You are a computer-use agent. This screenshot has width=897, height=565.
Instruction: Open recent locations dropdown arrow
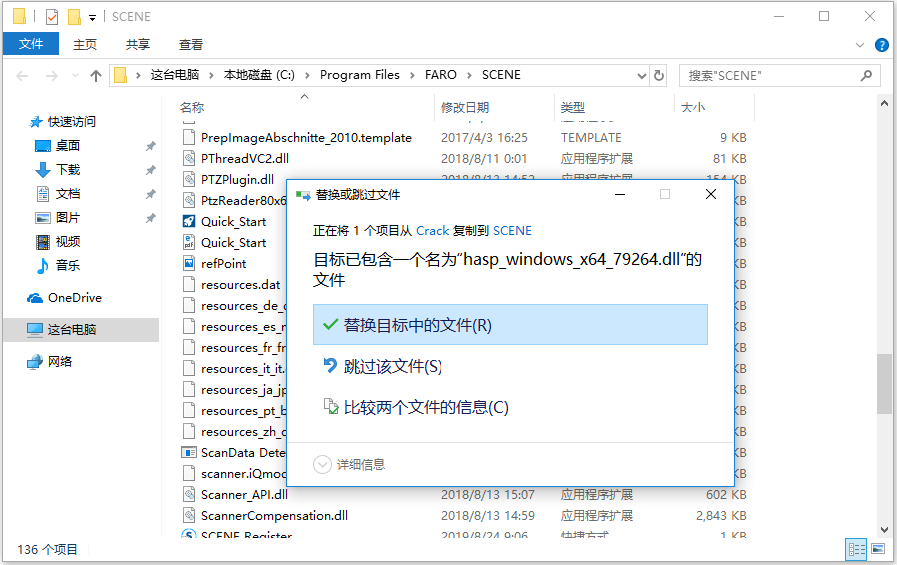tap(75, 75)
